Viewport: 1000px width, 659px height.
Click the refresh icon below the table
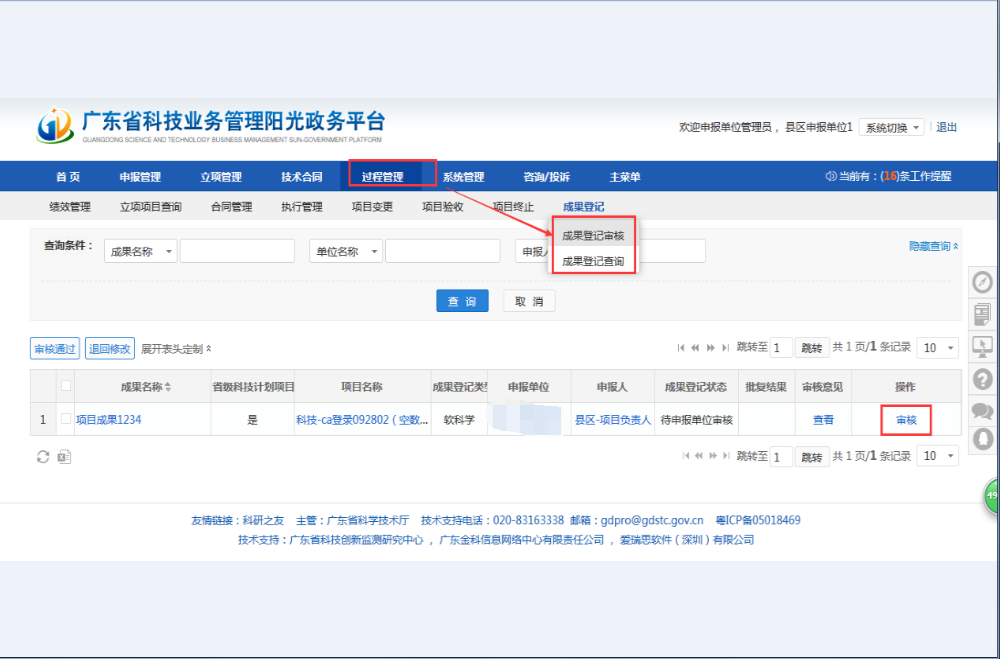tap(43, 457)
